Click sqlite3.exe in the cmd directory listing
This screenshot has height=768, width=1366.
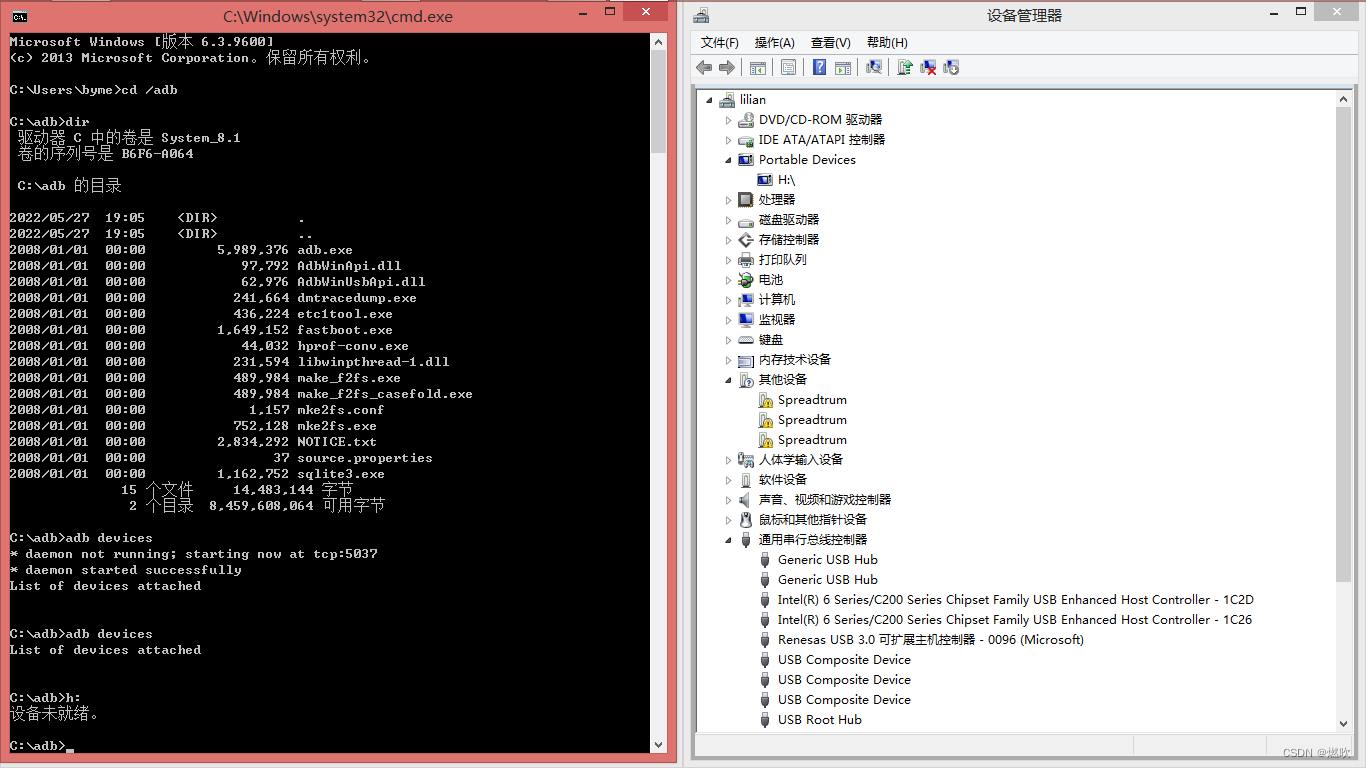coord(341,474)
